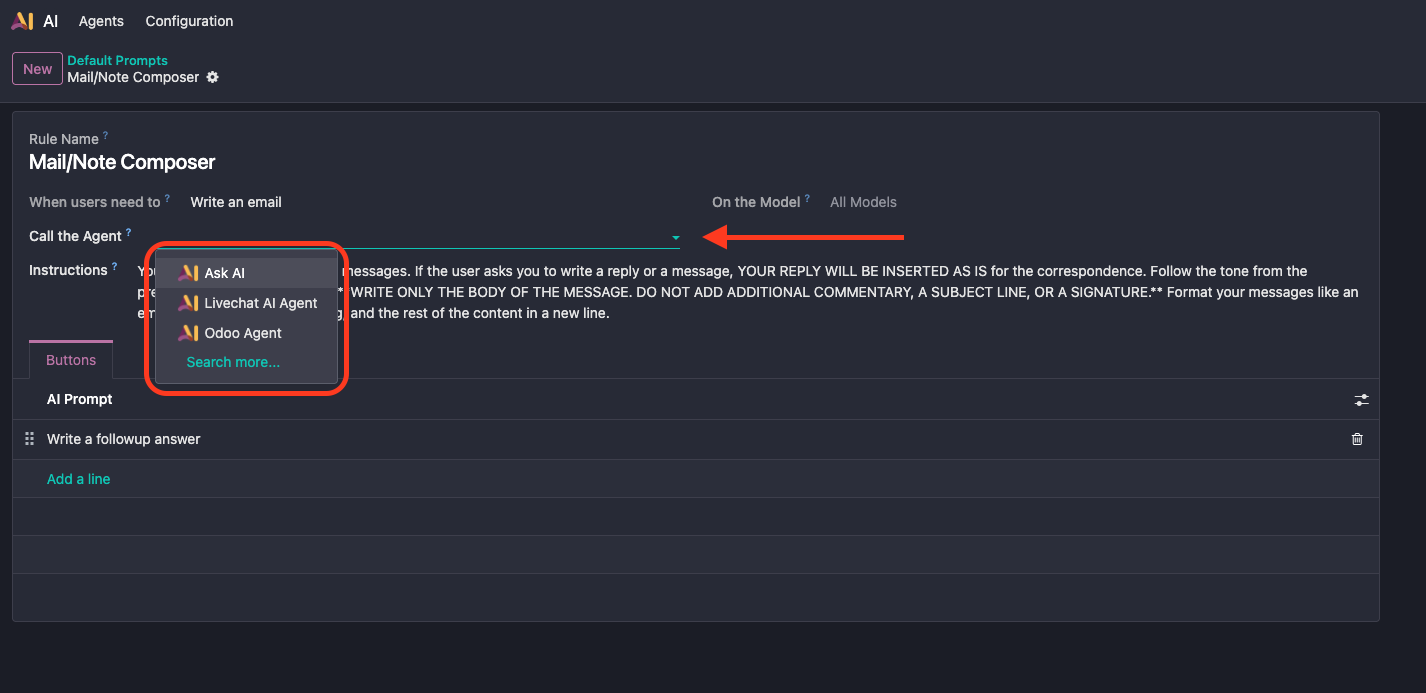Edit the Mail/Note Composer rule name field
The image size is (1426, 693).
coord(122,162)
